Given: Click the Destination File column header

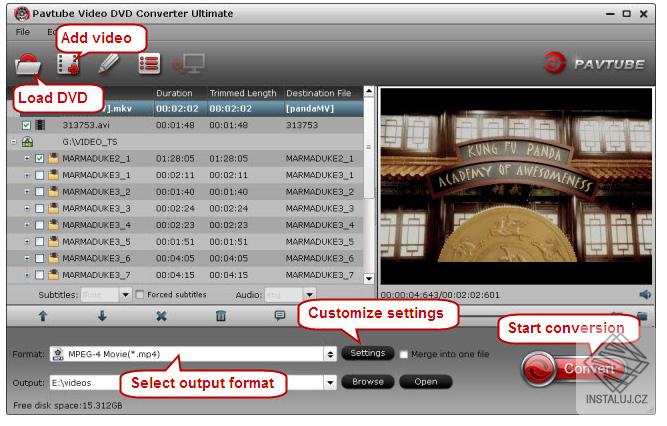Looking at the screenshot, I should click(x=319, y=93).
